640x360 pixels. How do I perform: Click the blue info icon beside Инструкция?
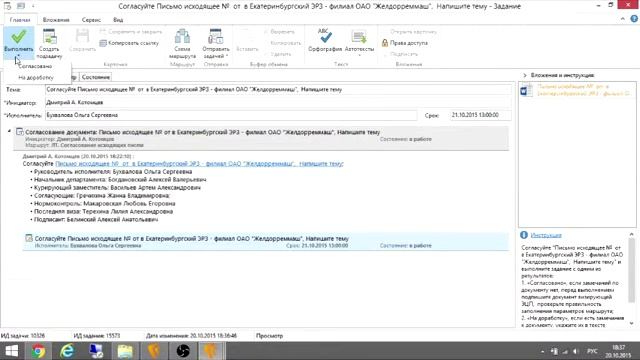coord(524,235)
